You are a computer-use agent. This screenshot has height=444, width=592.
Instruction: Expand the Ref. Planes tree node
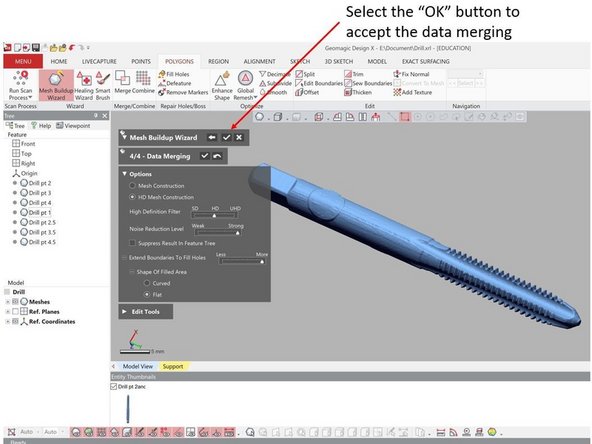coord(7,311)
